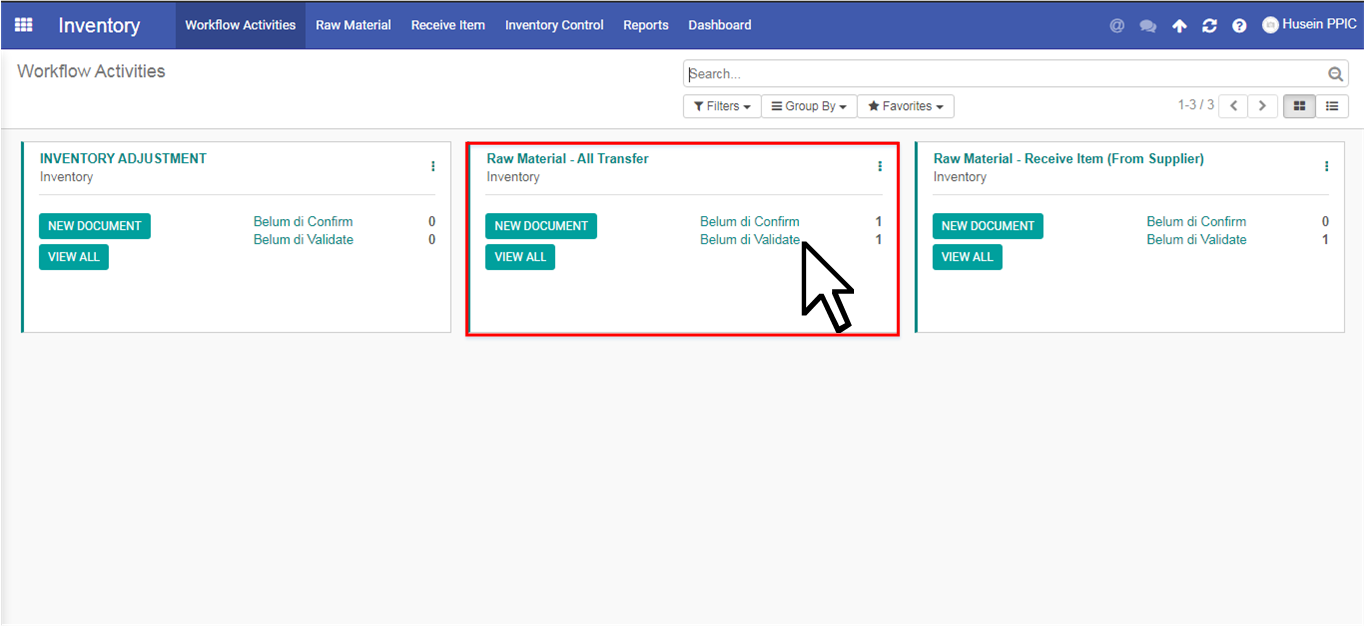Open Inventory Adjustment card's three-dot menu
This screenshot has height=626, width=1365.
coord(433,166)
